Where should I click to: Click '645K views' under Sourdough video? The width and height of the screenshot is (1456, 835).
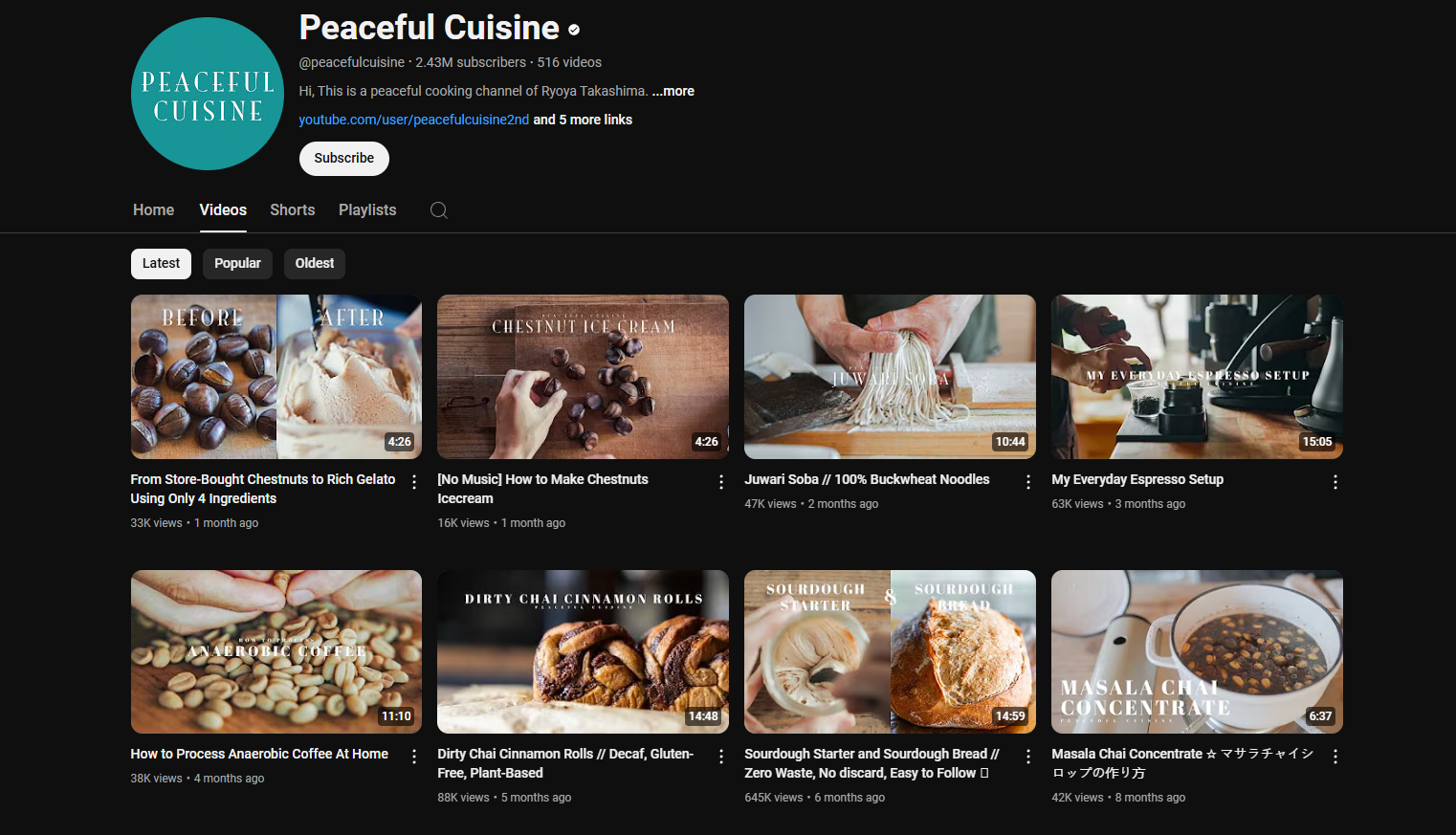click(774, 798)
